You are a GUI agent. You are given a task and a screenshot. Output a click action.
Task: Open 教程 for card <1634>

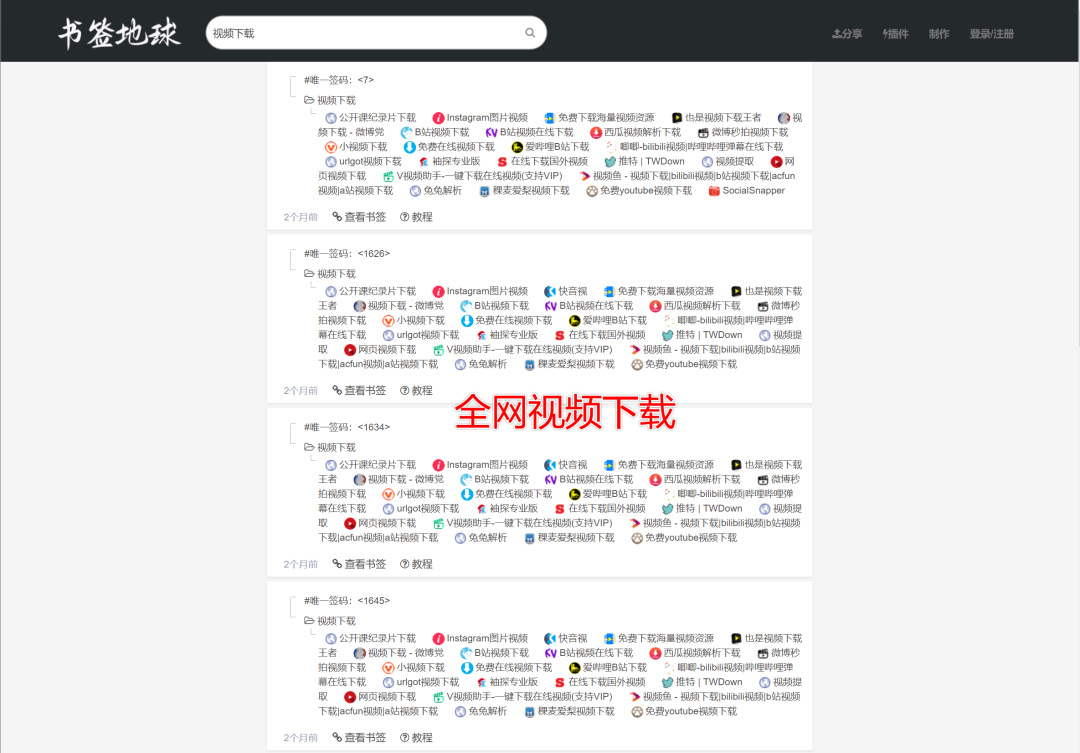tap(416, 564)
